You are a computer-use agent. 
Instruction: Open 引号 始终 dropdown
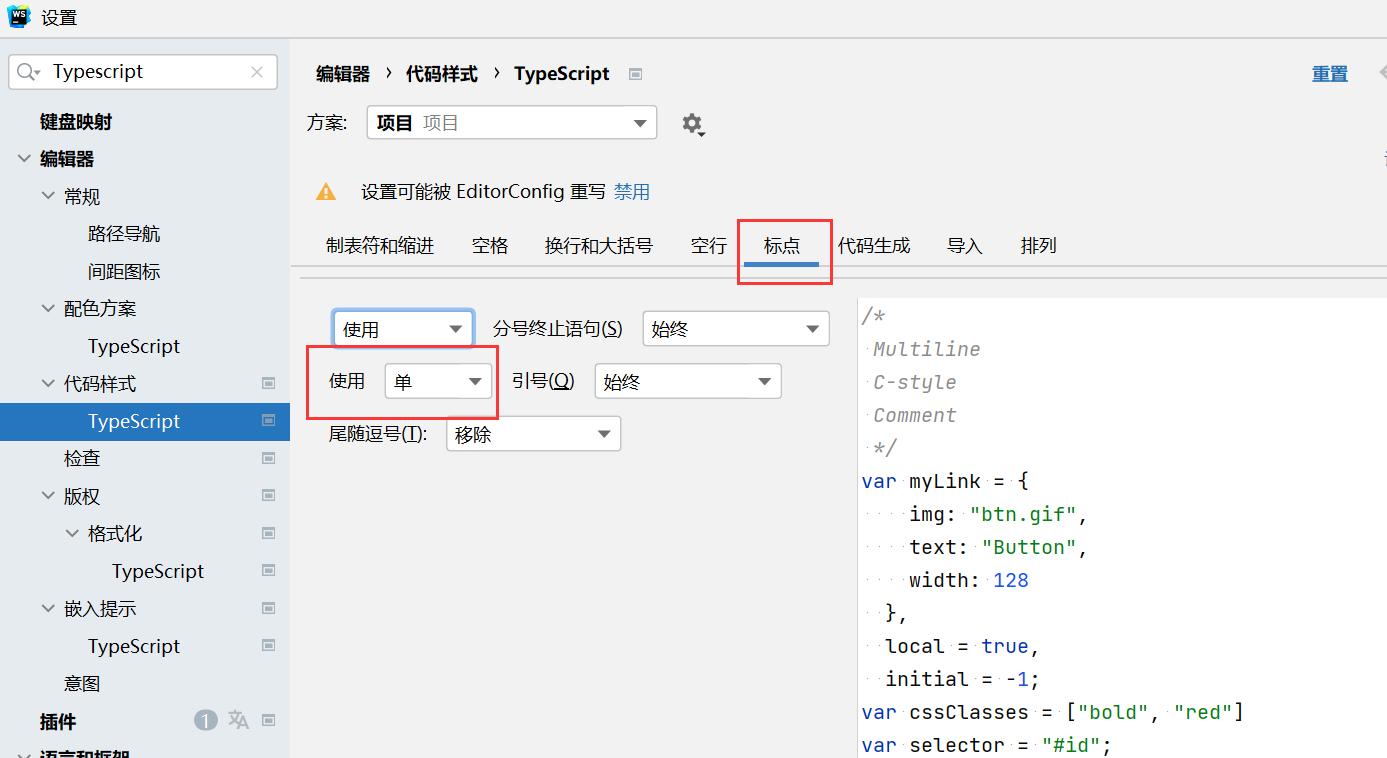[688, 382]
